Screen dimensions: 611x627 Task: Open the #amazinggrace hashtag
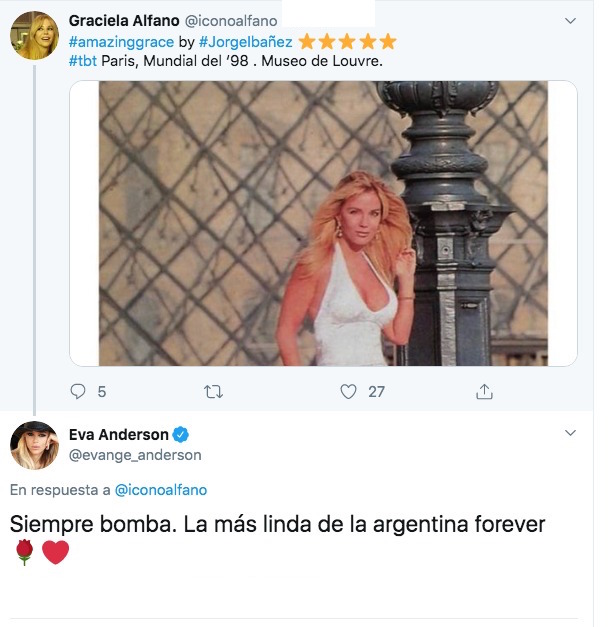click(121, 42)
